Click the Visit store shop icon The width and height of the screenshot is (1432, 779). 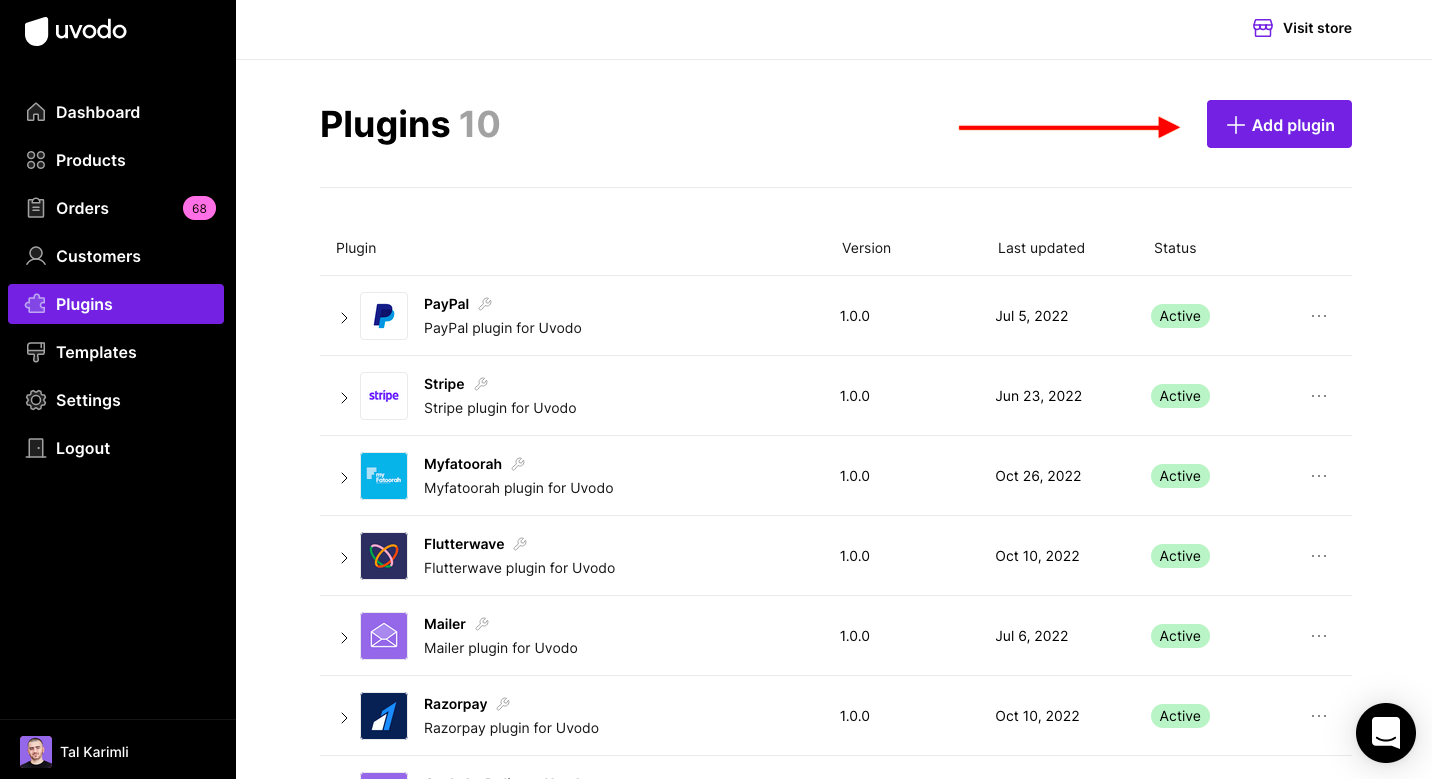(1263, 28)
